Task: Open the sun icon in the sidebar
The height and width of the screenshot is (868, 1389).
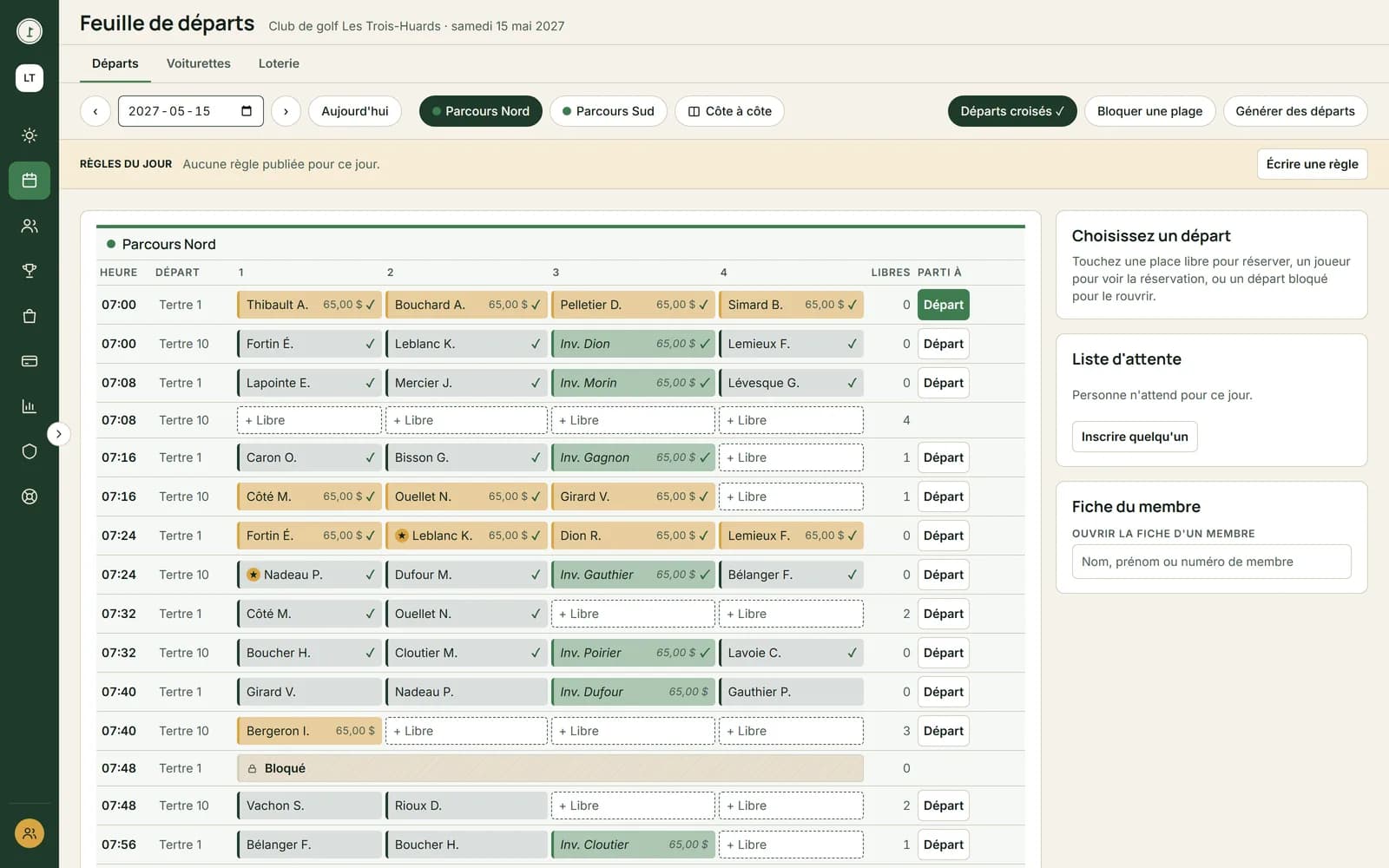Action: [x=30, y=135]
